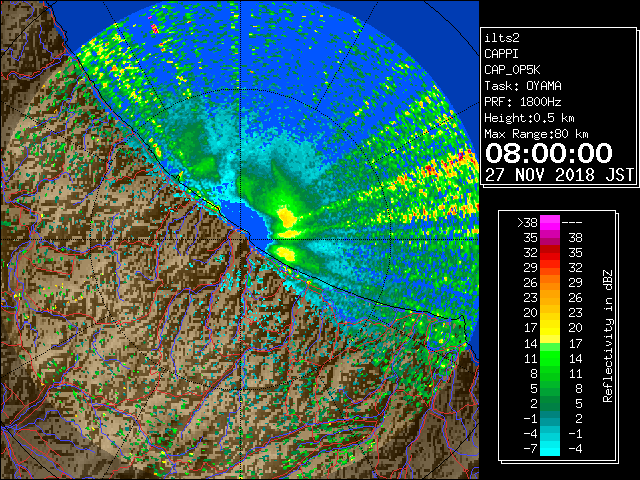Click the yellow echo cell north of radar center

point(287,218)
